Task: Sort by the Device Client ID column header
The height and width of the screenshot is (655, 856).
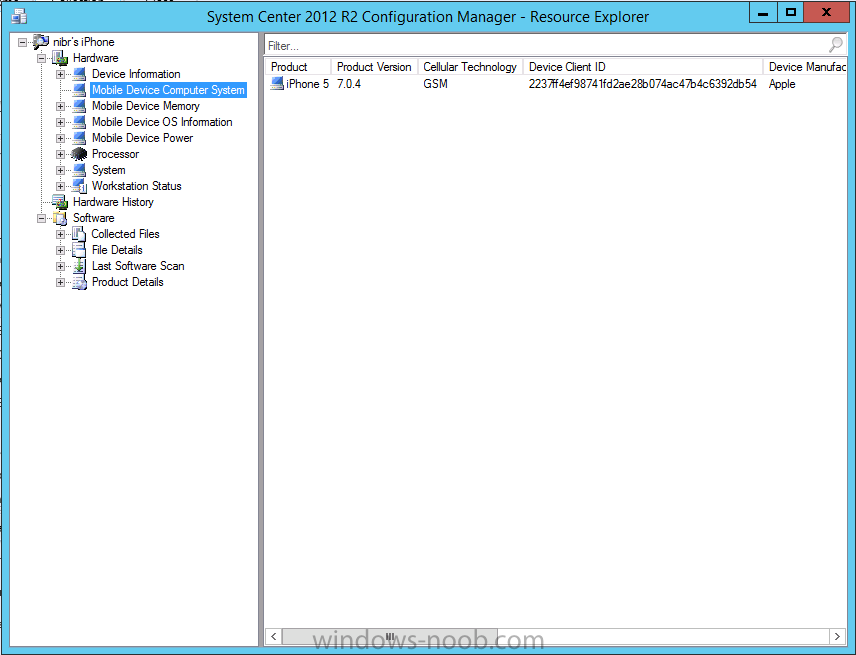Action: click(x=643, y=67)
